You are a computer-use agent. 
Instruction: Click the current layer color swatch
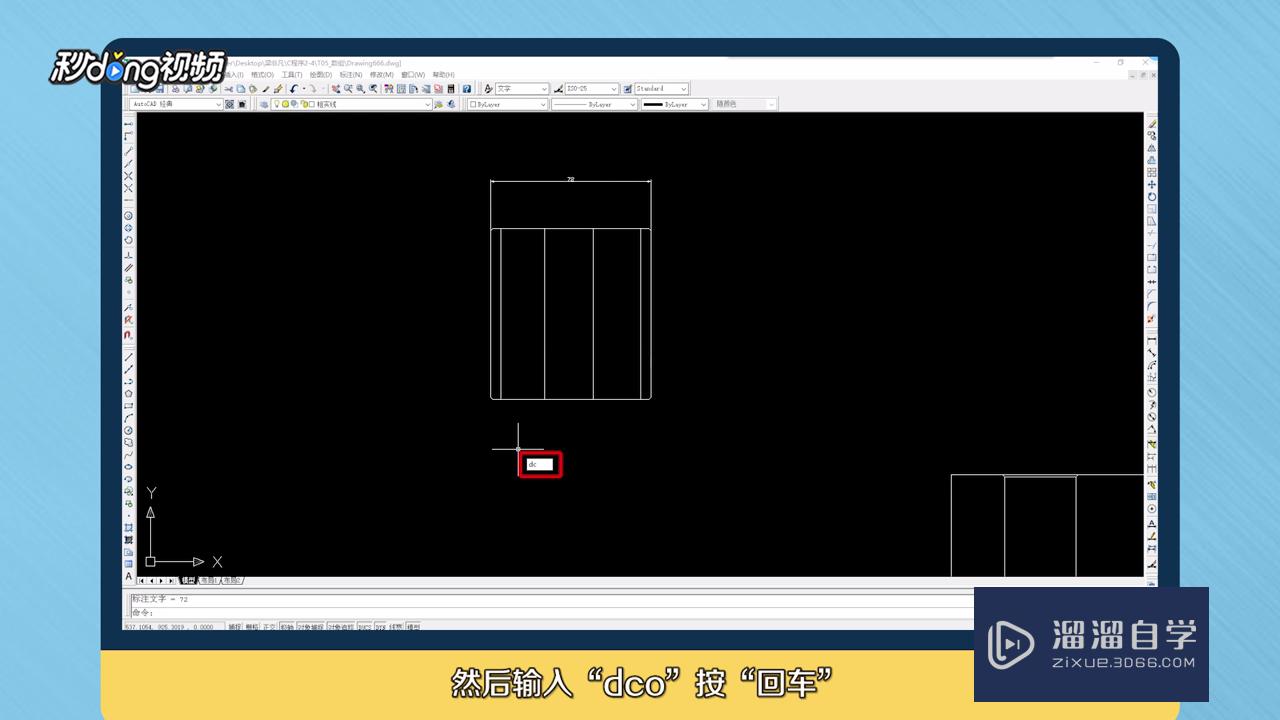[x=313, y=105]
